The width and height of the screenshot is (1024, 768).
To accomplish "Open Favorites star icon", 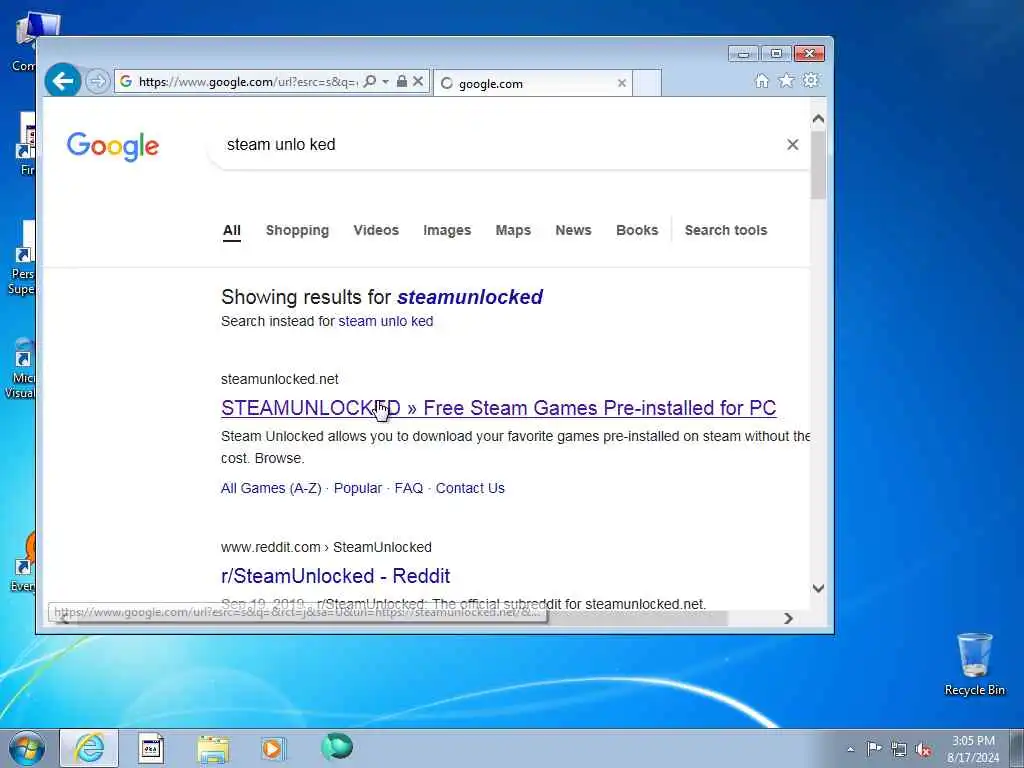I will [786, 80].
